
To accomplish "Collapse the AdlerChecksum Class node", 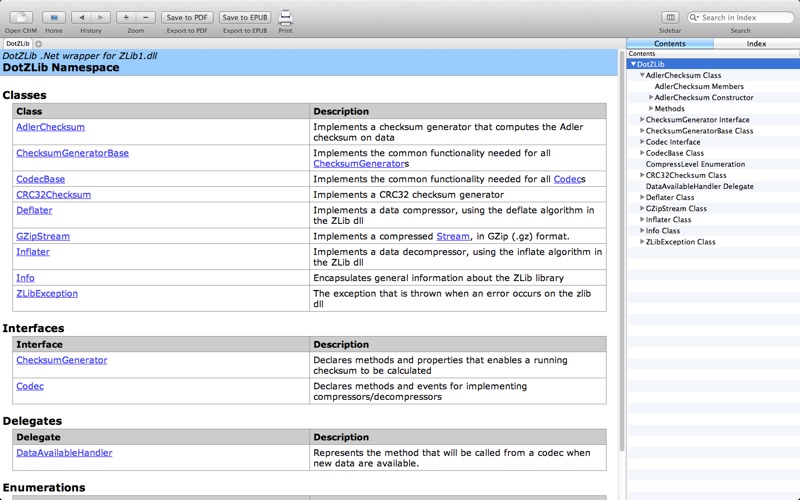I will (642, 75).
